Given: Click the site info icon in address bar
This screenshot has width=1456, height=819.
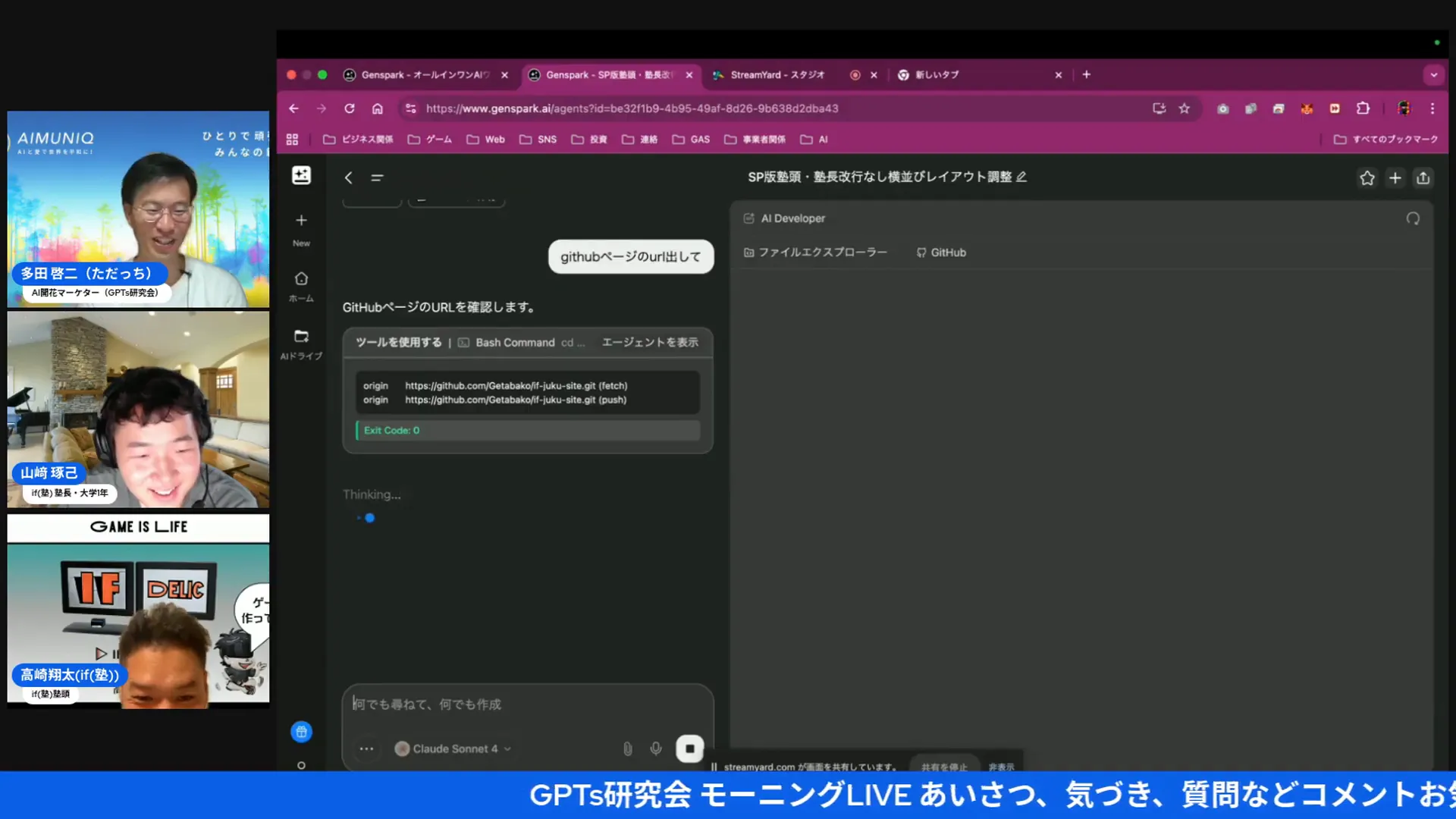Looking at the screenshot, I should [x=410, y=108].
